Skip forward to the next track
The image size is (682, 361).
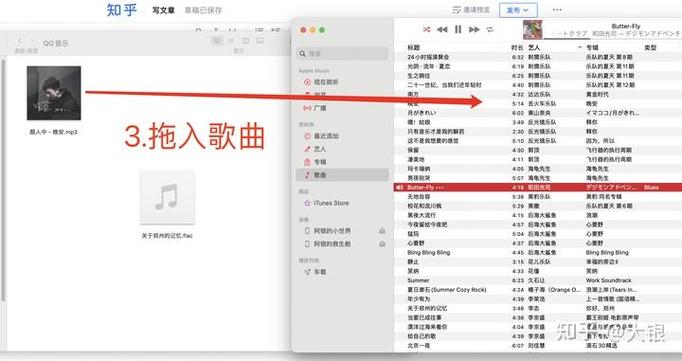[474, 30]
